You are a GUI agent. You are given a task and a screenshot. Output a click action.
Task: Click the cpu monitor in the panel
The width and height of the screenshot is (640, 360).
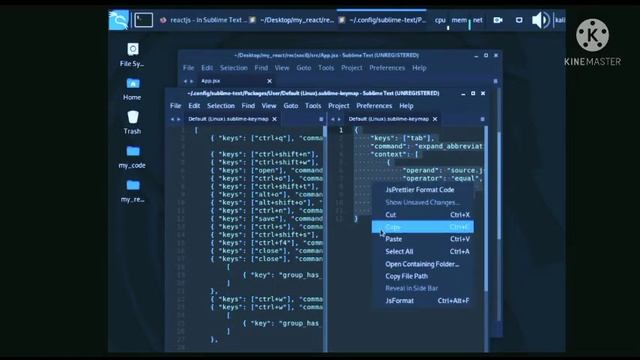point(440,20)
